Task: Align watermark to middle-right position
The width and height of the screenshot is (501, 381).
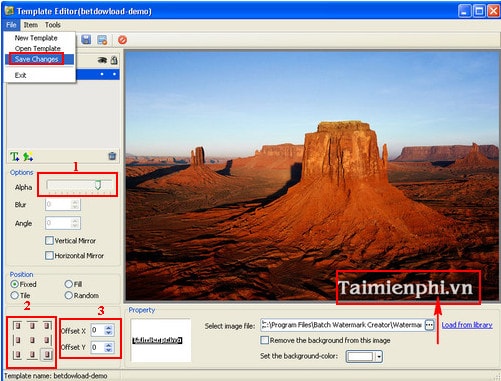Action: click(47, 340)
